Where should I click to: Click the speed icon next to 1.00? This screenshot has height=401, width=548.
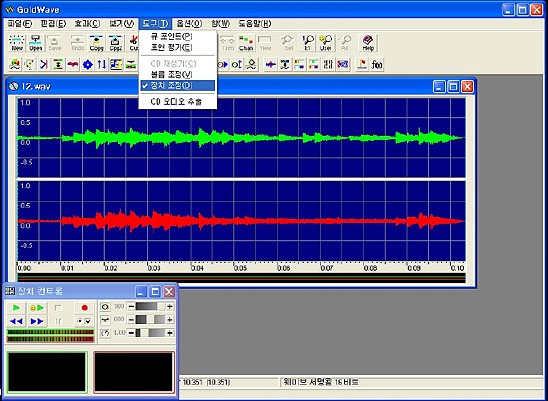(x=105, y=333)
